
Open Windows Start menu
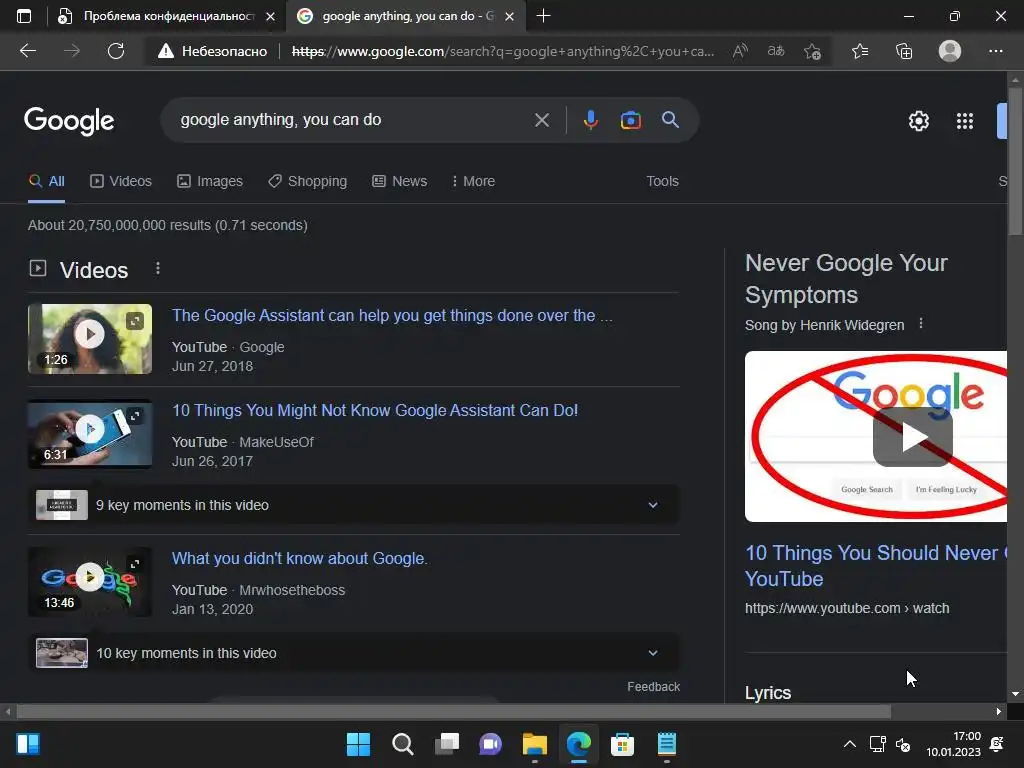[x=358, y=744]
